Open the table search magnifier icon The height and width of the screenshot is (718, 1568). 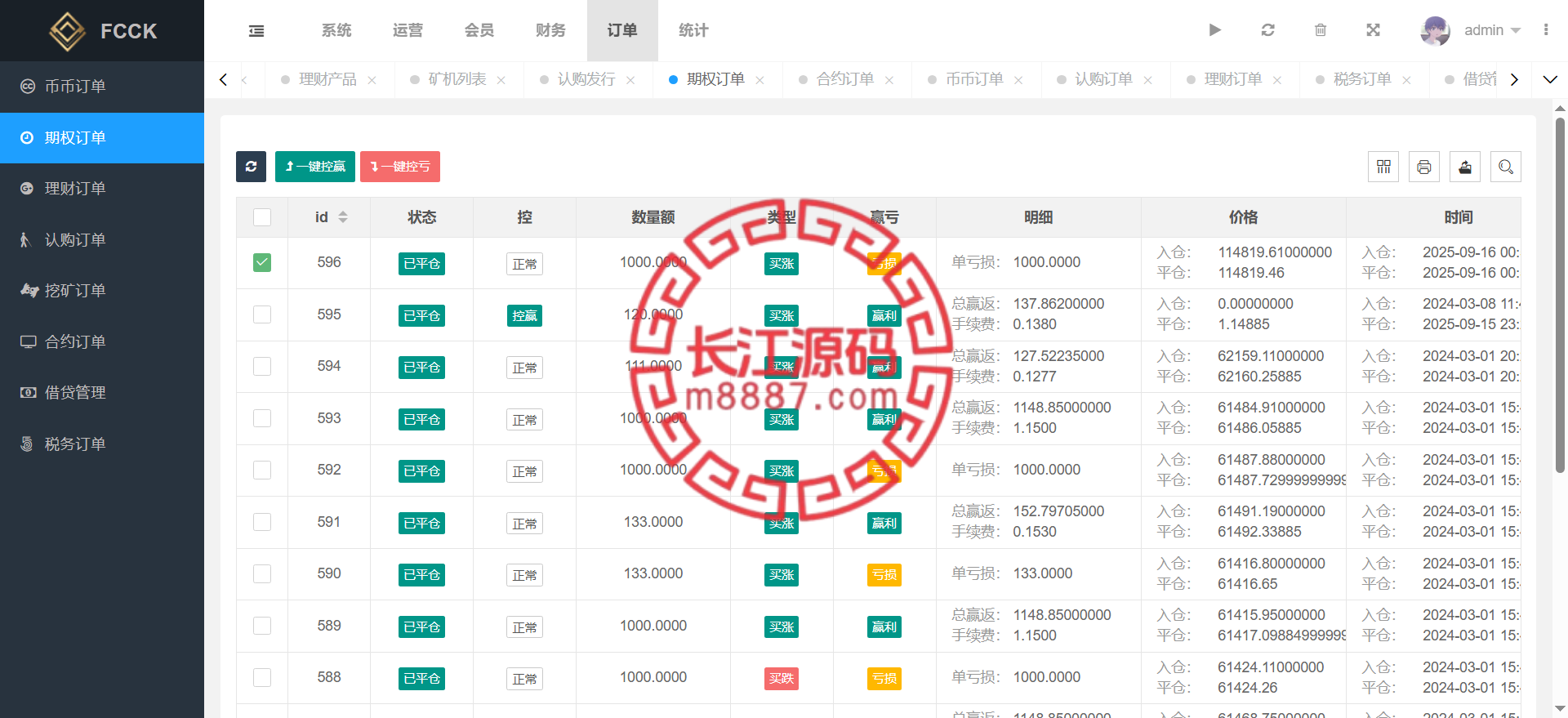pyautogui.click(x=1506, y=167)
